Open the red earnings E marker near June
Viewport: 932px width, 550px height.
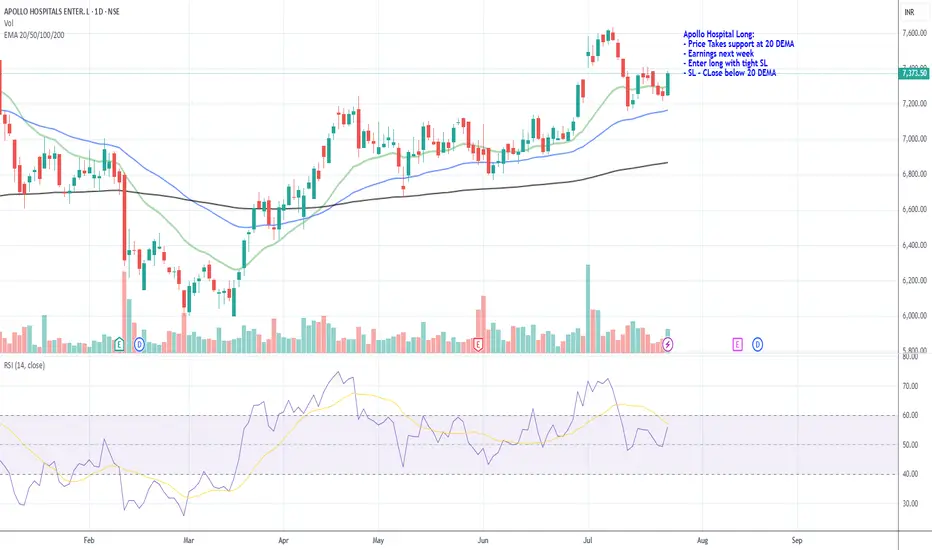[x=477, y=344]
